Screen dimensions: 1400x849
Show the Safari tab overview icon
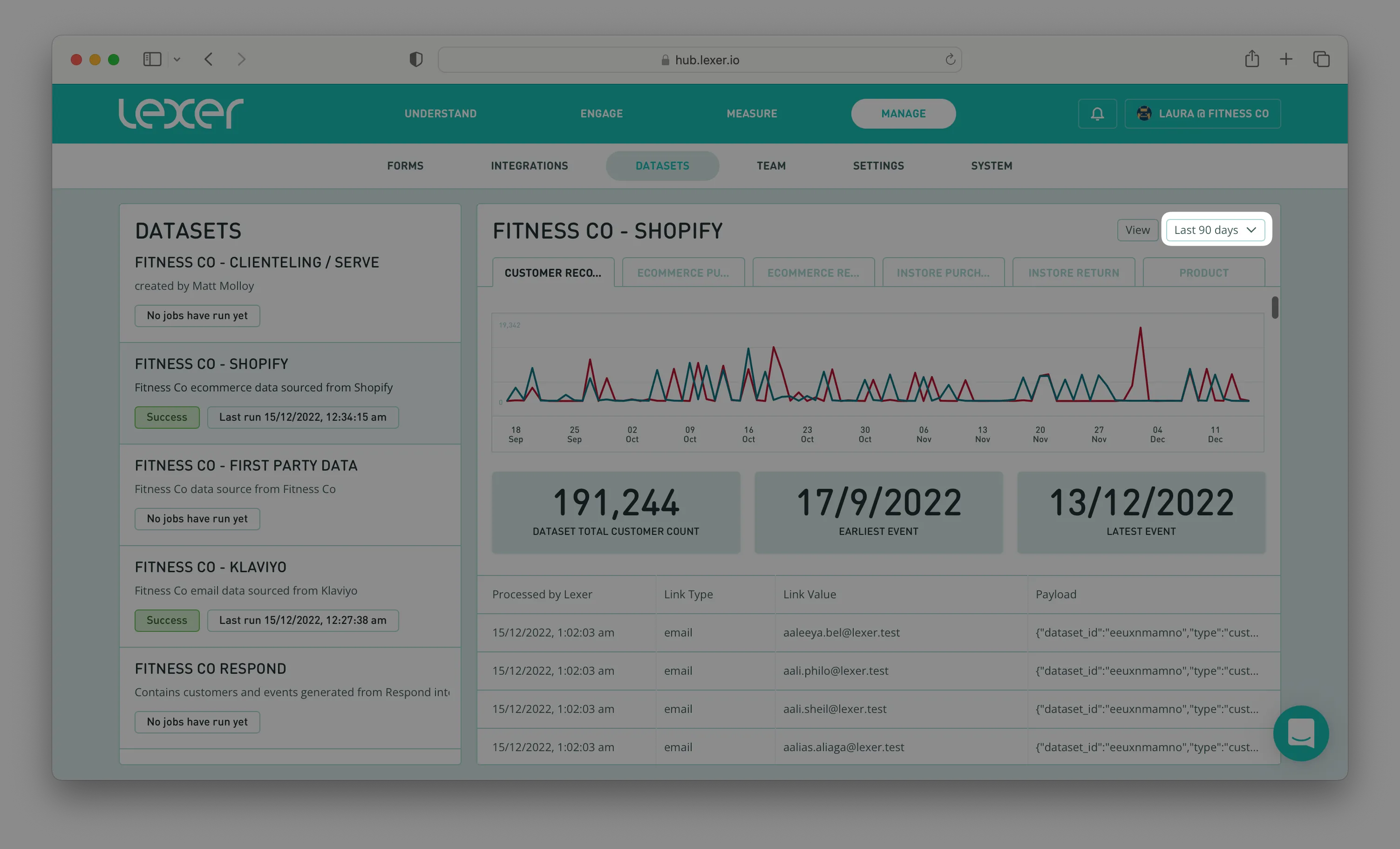click(x=1321, y=59)
